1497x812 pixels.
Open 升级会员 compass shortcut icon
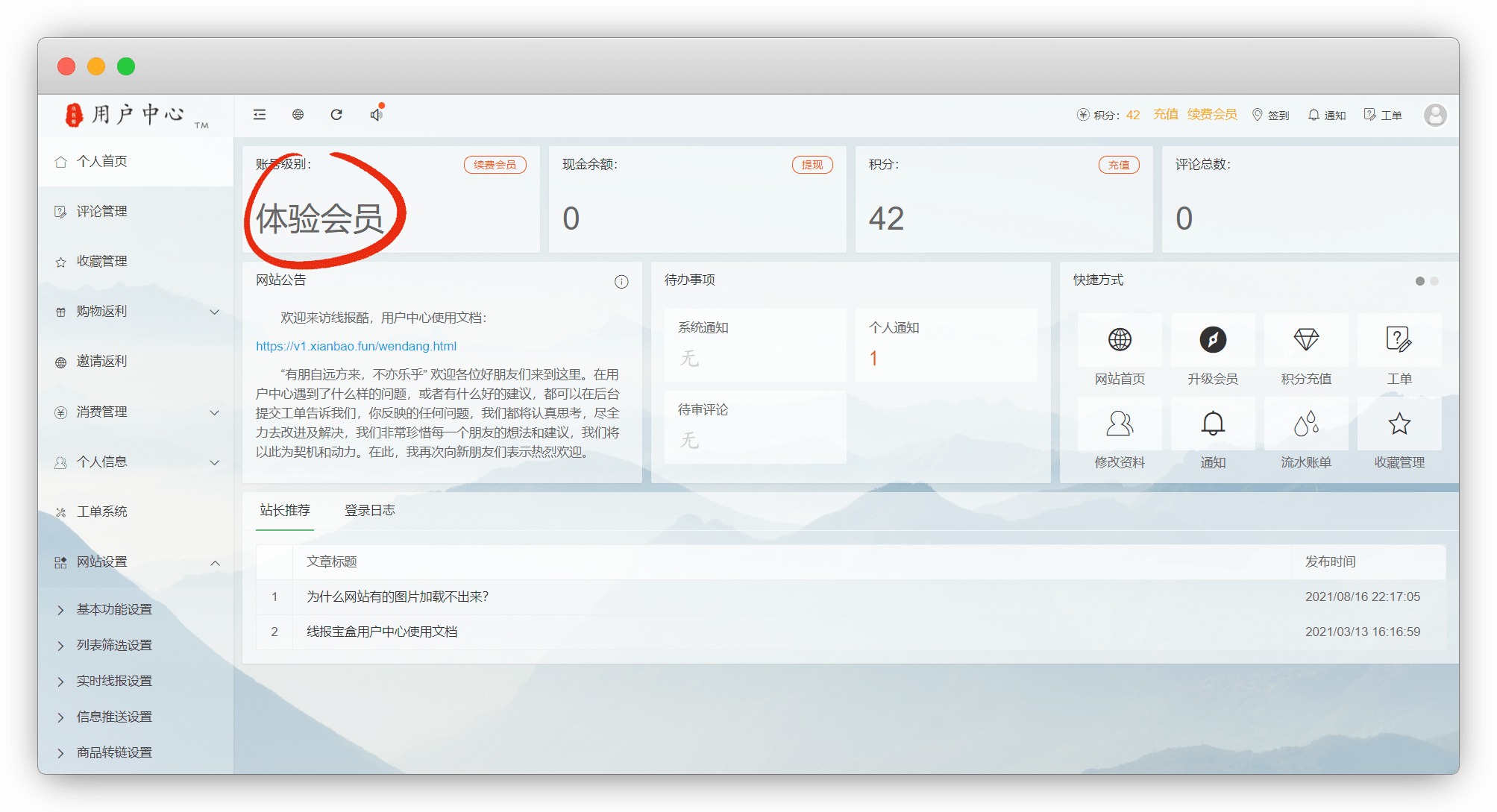1212,340
